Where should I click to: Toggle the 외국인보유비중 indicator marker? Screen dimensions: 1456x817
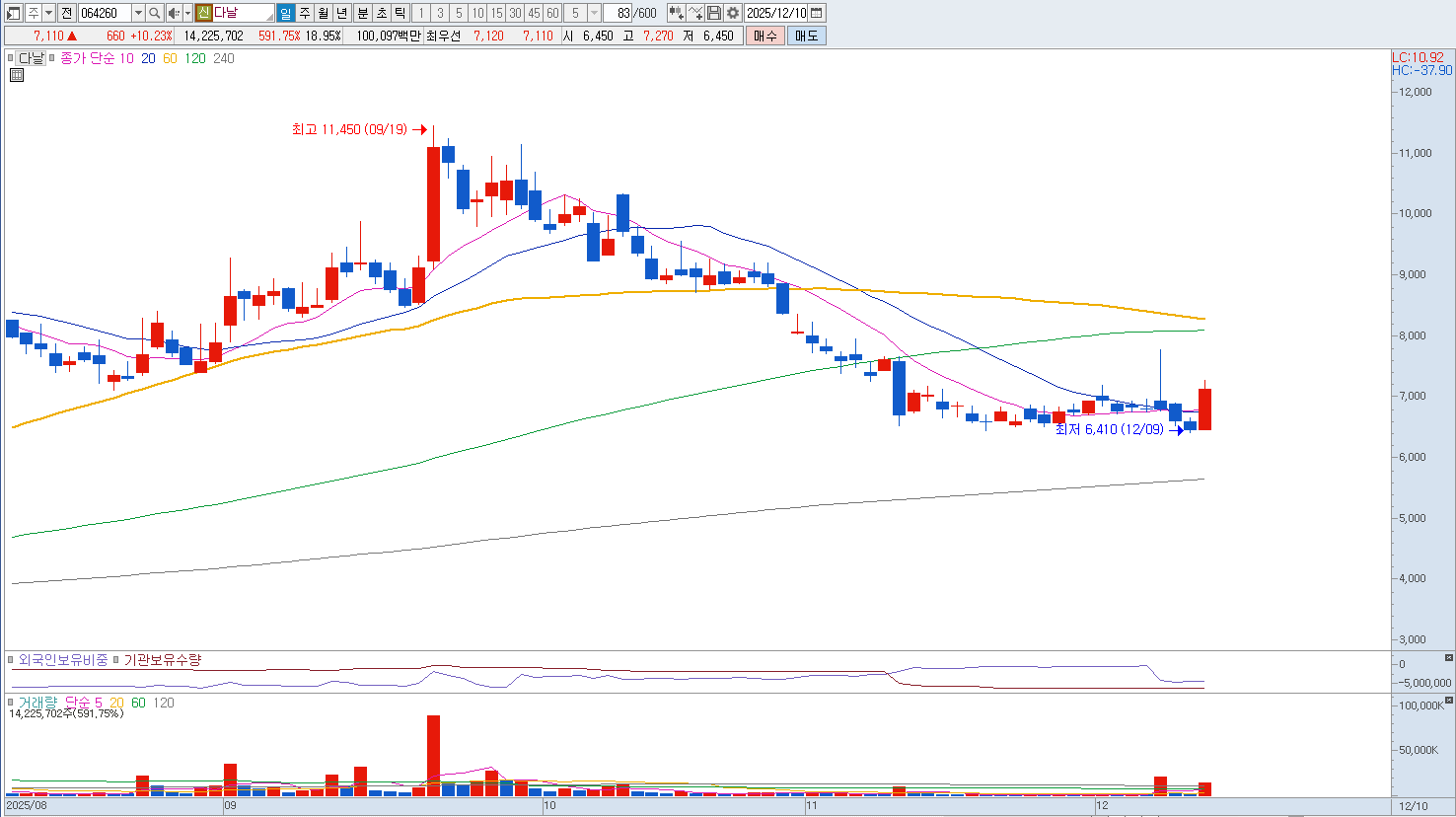(x=12, y=660)
